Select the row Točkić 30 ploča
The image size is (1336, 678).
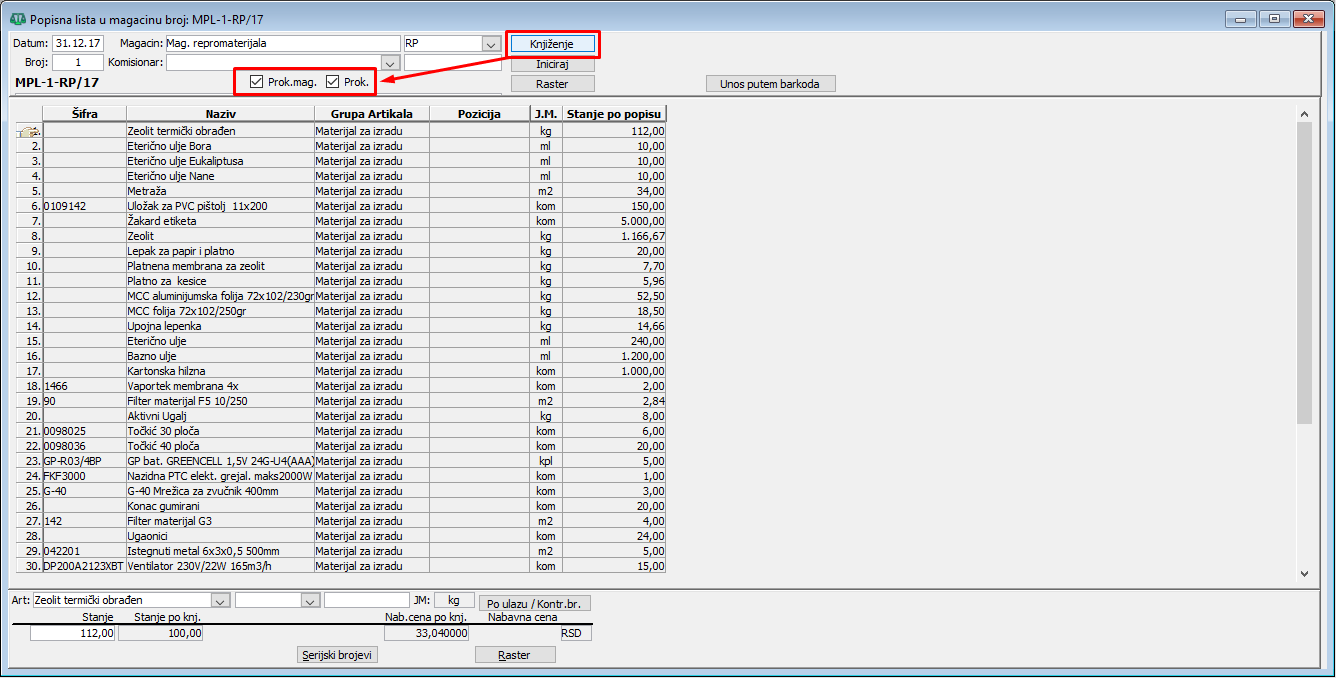click(x=342, y=431)
